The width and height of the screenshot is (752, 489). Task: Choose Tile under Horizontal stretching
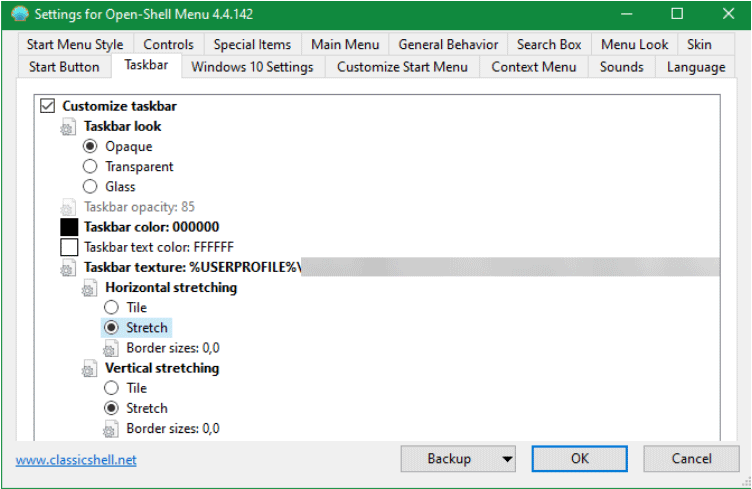(x=111, y=307)
